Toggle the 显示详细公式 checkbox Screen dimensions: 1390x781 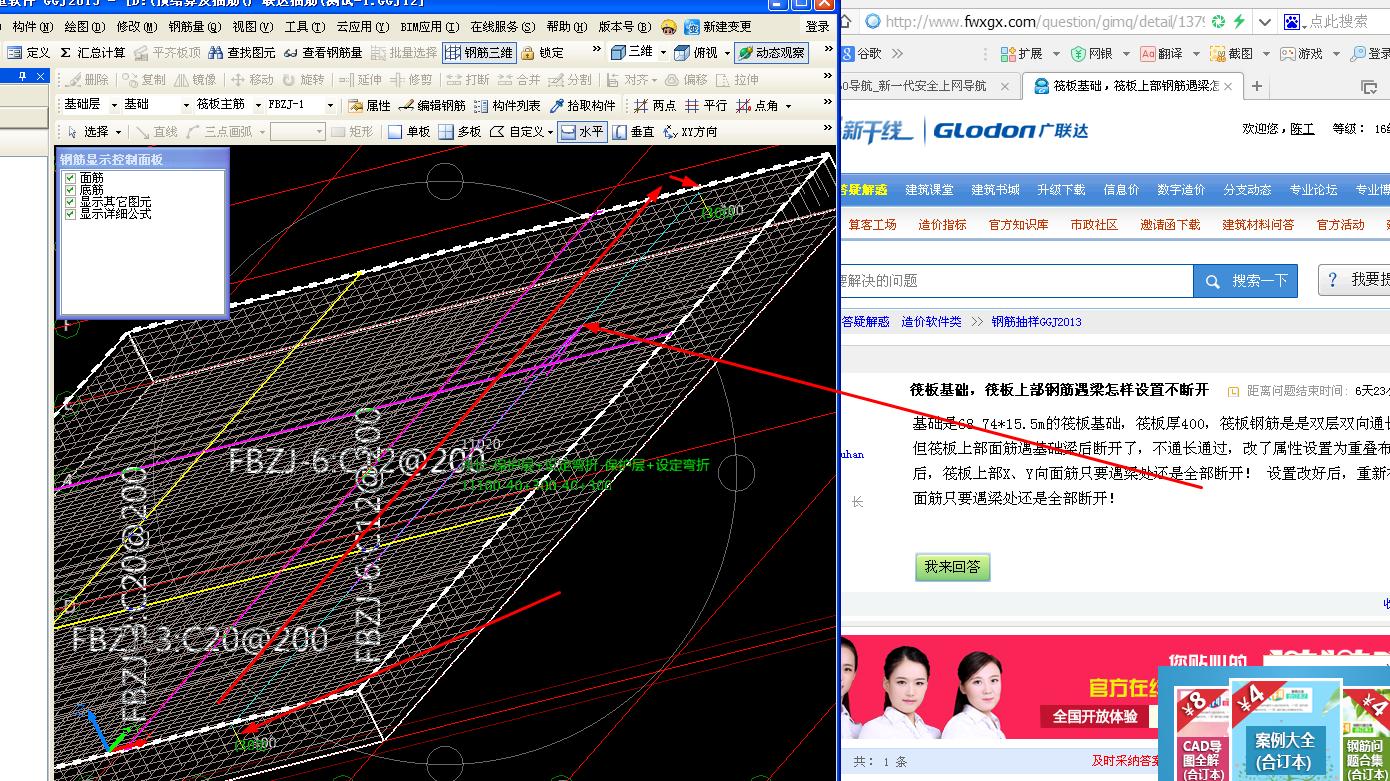click(x=70, y=214)
